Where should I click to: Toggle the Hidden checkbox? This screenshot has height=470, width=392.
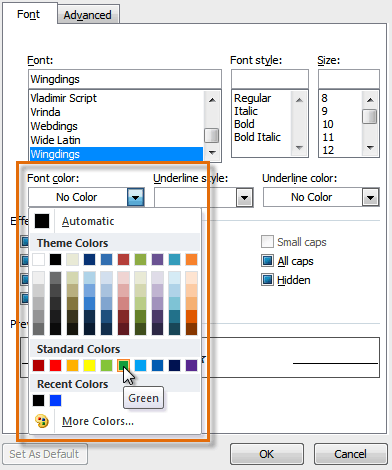point(267,280)
